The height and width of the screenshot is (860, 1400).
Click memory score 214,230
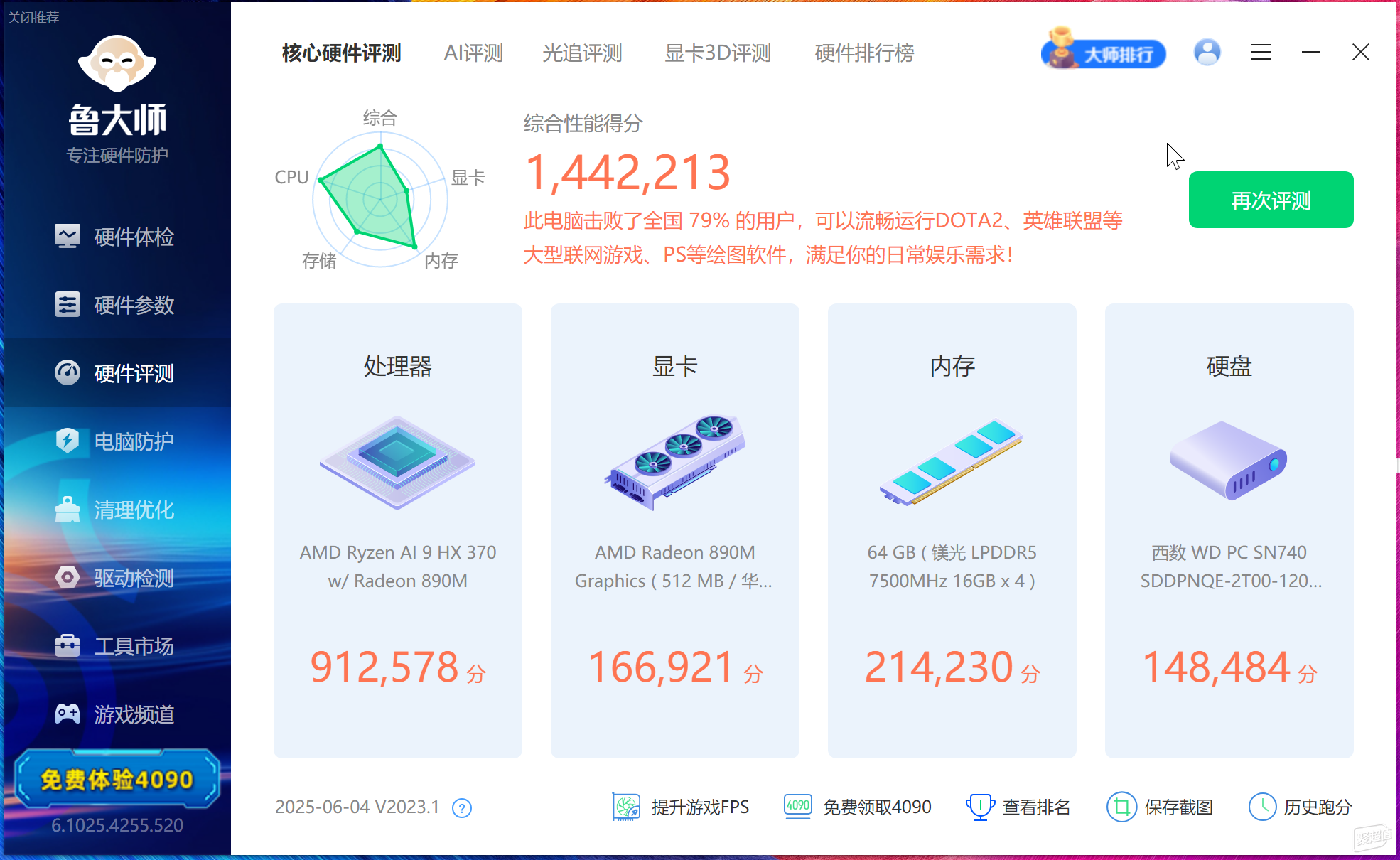(x=939, y=667)
